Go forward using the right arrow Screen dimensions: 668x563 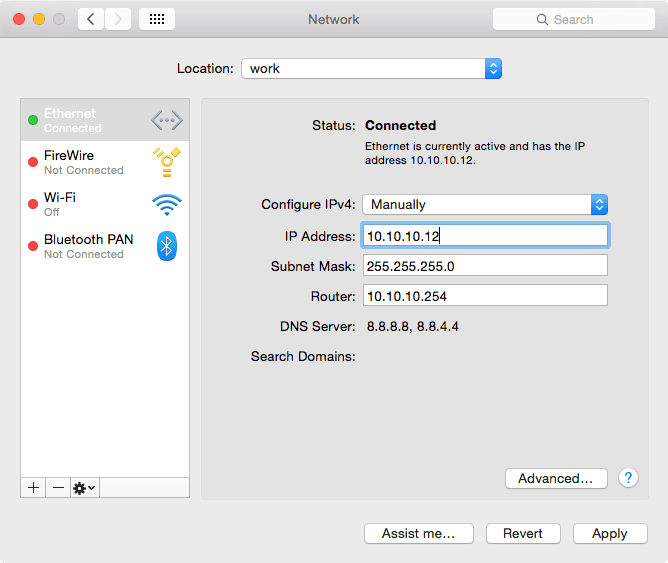tap(118, 19)
